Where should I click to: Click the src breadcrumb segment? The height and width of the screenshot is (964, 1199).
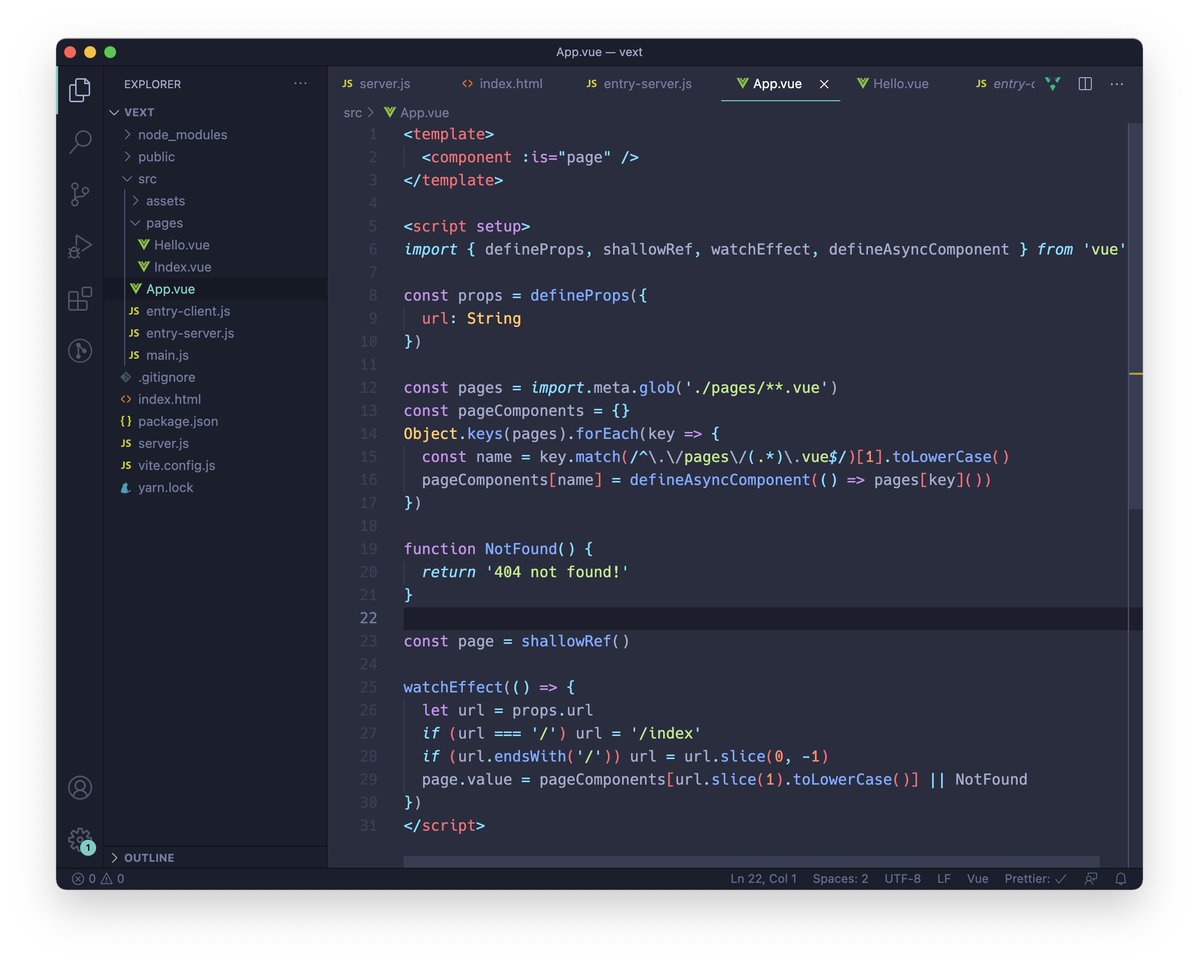coord(353,112)
